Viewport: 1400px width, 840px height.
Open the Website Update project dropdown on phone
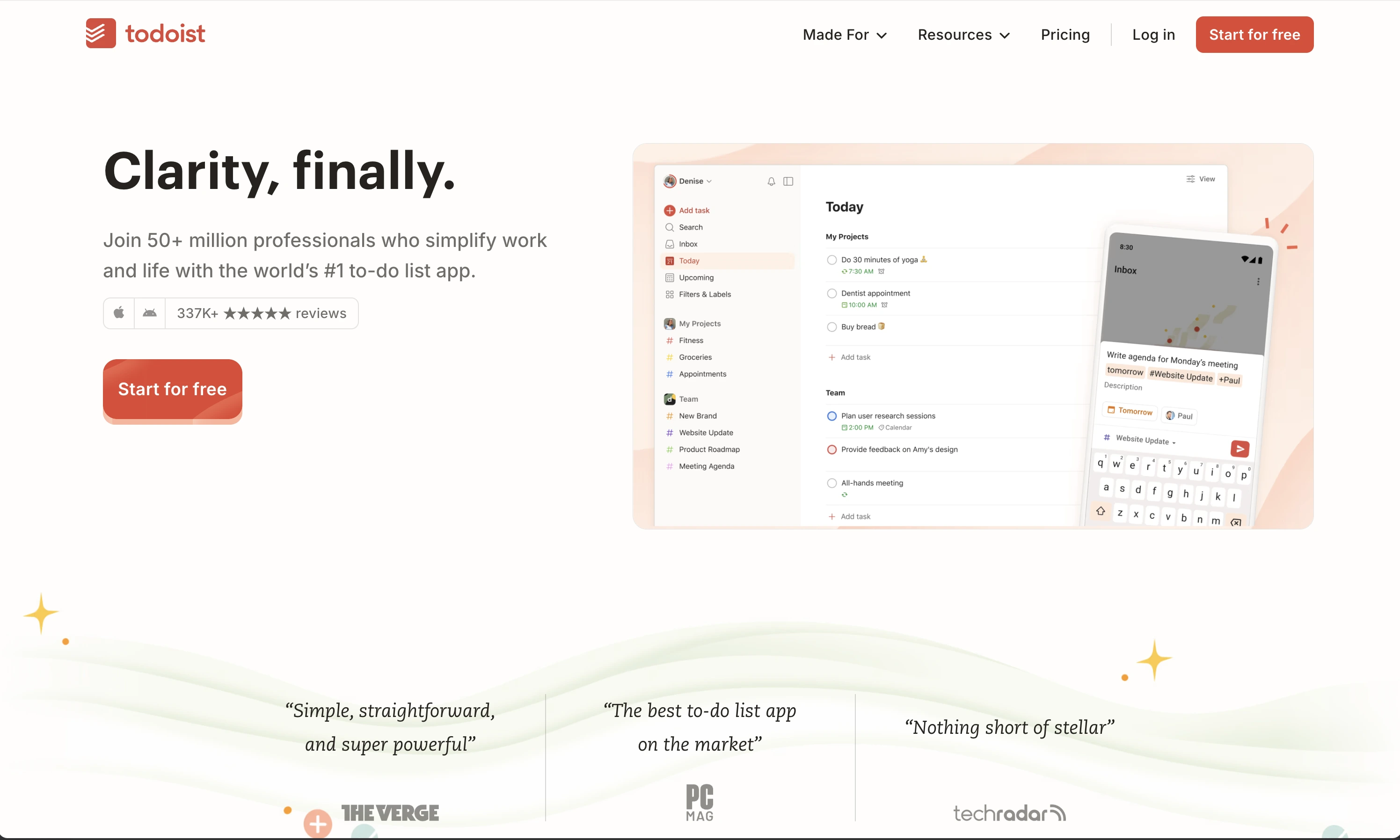click(1139, 439)
